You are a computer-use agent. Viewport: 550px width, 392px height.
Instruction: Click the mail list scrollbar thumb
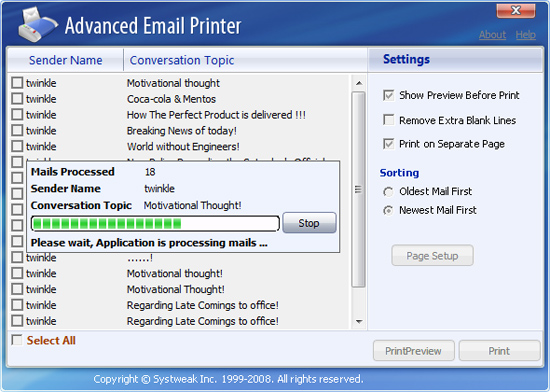(x=358, y=189)
